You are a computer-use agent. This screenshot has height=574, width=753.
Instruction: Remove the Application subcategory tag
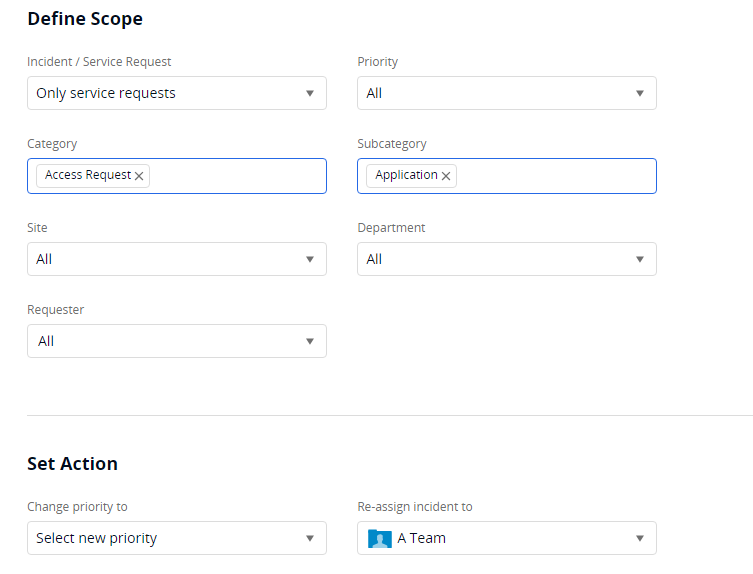446,176
